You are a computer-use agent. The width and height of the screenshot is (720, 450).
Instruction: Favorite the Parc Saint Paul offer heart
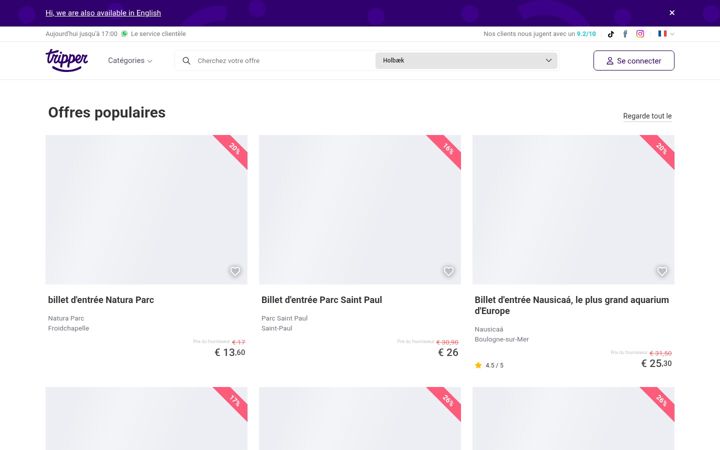coord(449,271)
